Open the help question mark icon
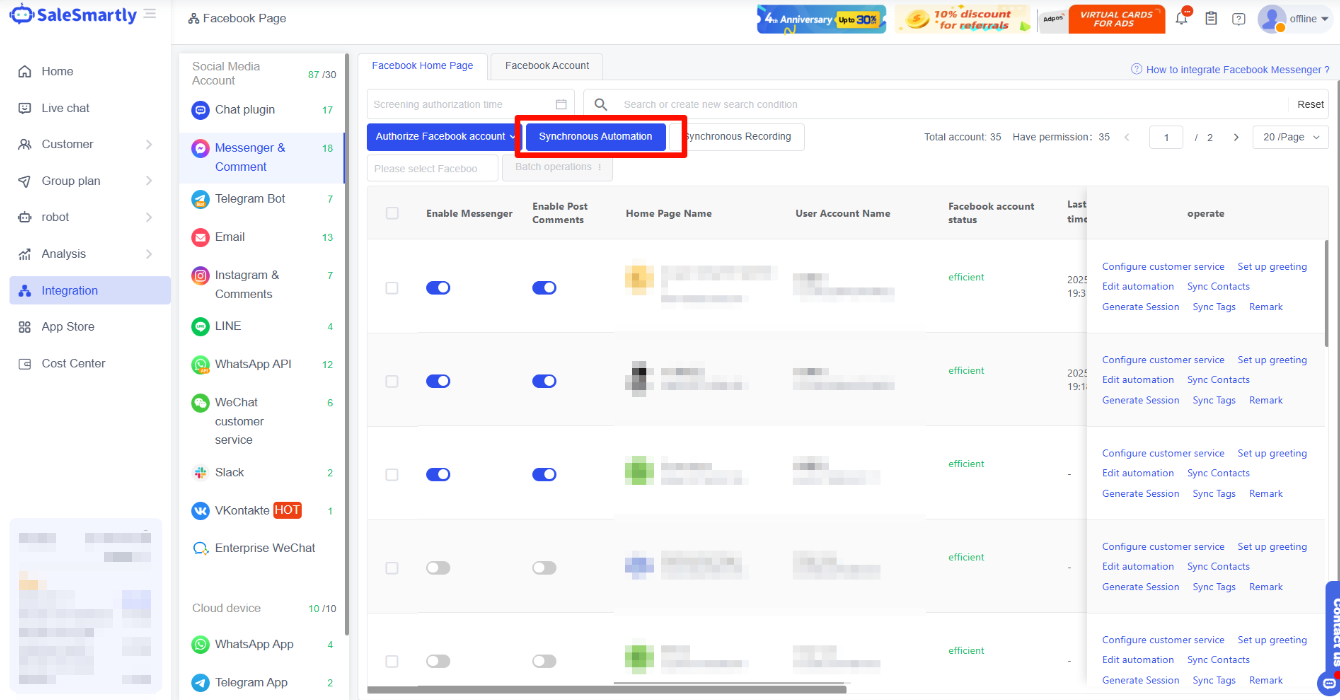The image size is (1340, 700). [x=1239, y=19]
